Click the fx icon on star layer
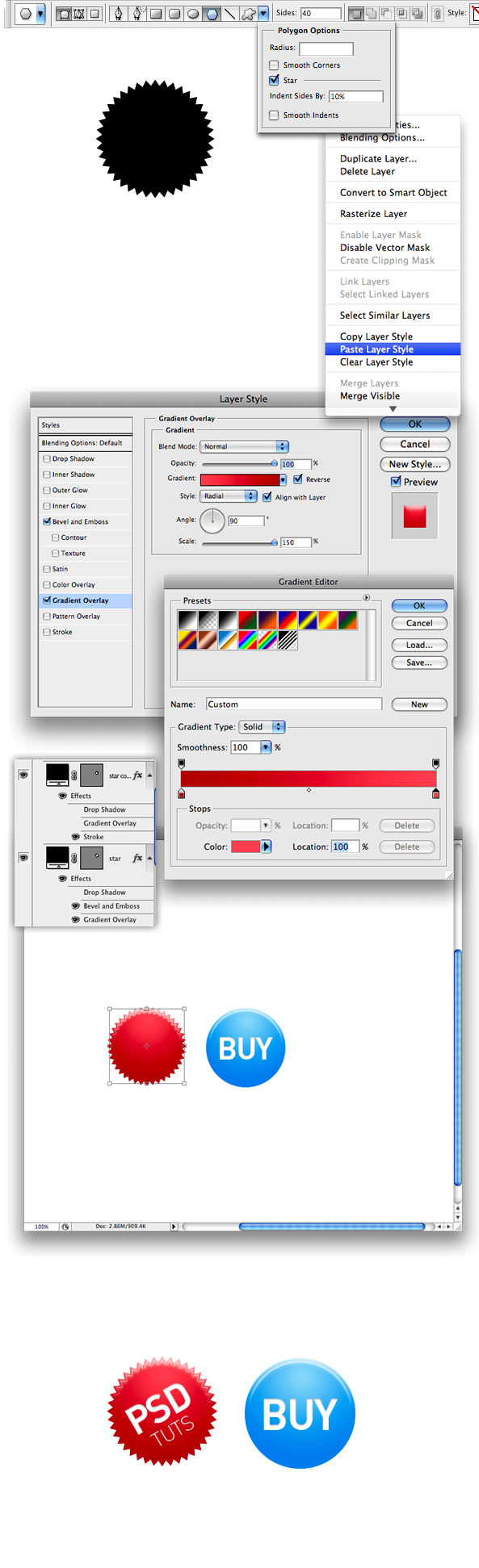This screenshot has height=1568, width=479. coord(137,858)
